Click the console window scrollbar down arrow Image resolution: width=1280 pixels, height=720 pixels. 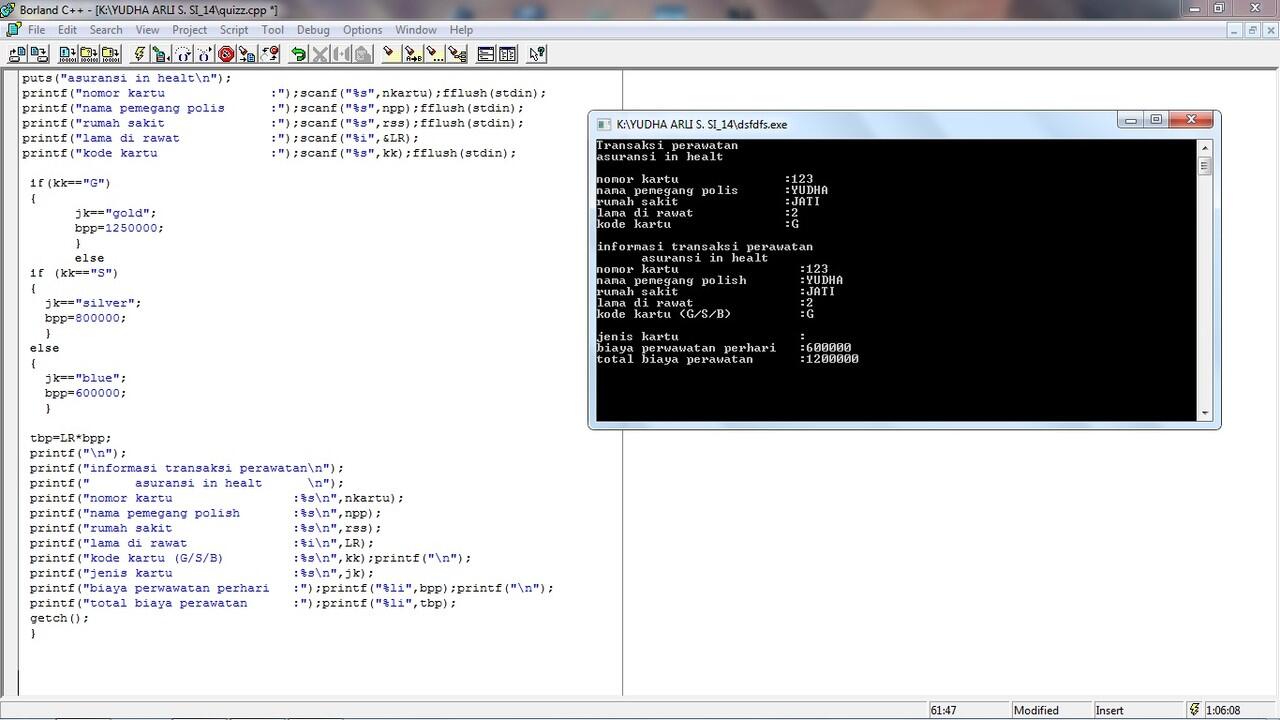[x=1205, y=410]
